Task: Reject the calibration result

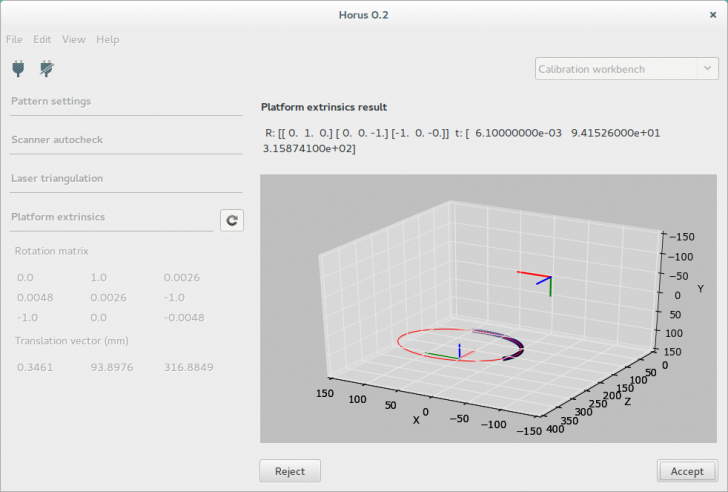Action: point(290,471)
